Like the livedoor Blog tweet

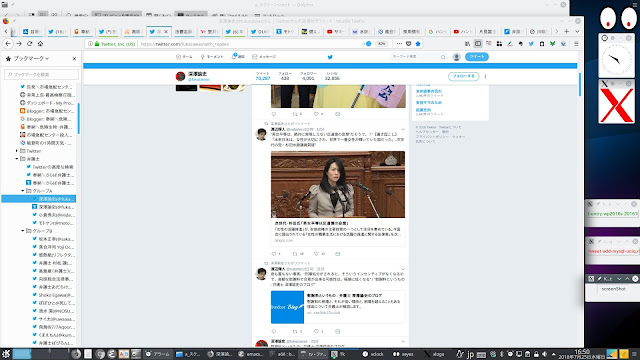[x=316, y=331]
